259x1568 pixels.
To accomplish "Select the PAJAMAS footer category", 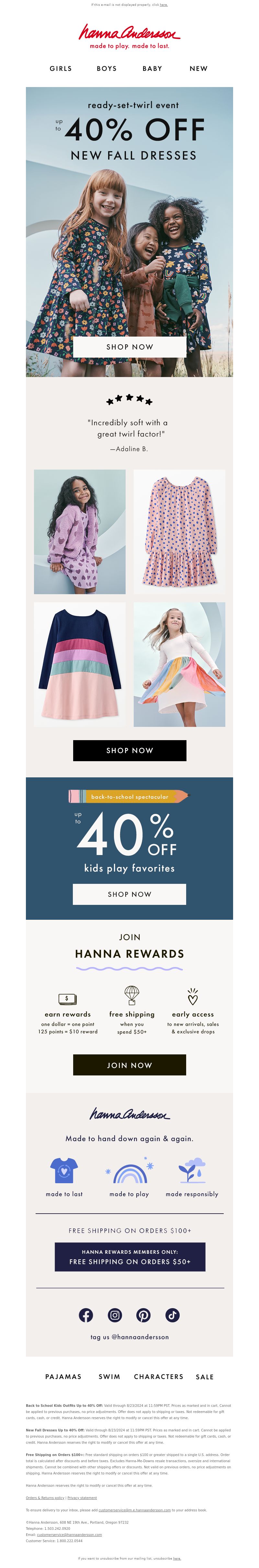I will pyautogui.click(x=63, y=1377).
